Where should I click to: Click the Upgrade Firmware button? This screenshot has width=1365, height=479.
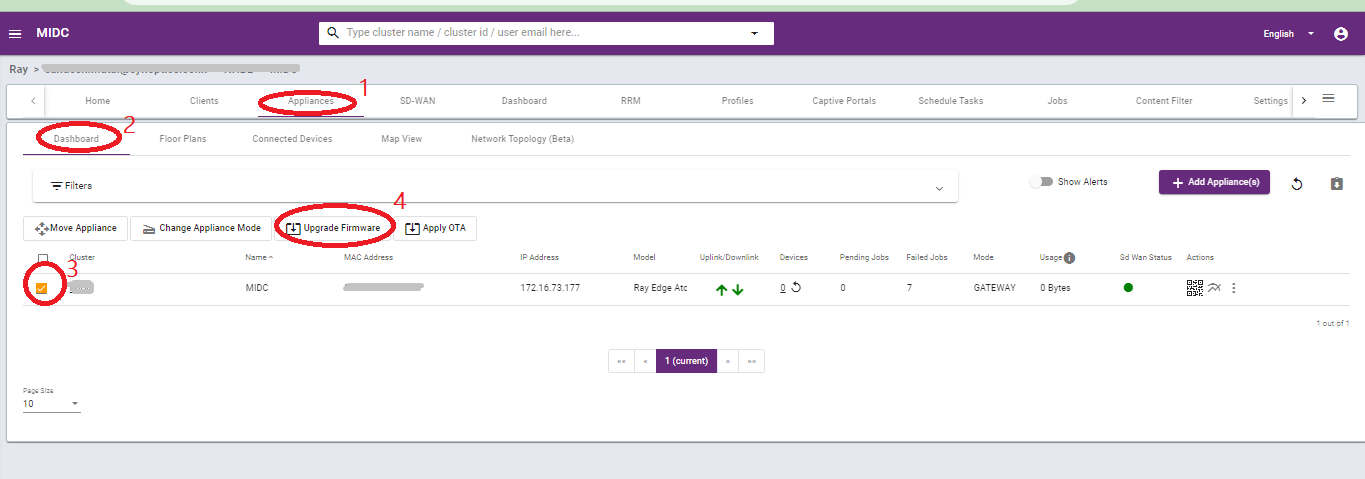(x=332, y=228)
